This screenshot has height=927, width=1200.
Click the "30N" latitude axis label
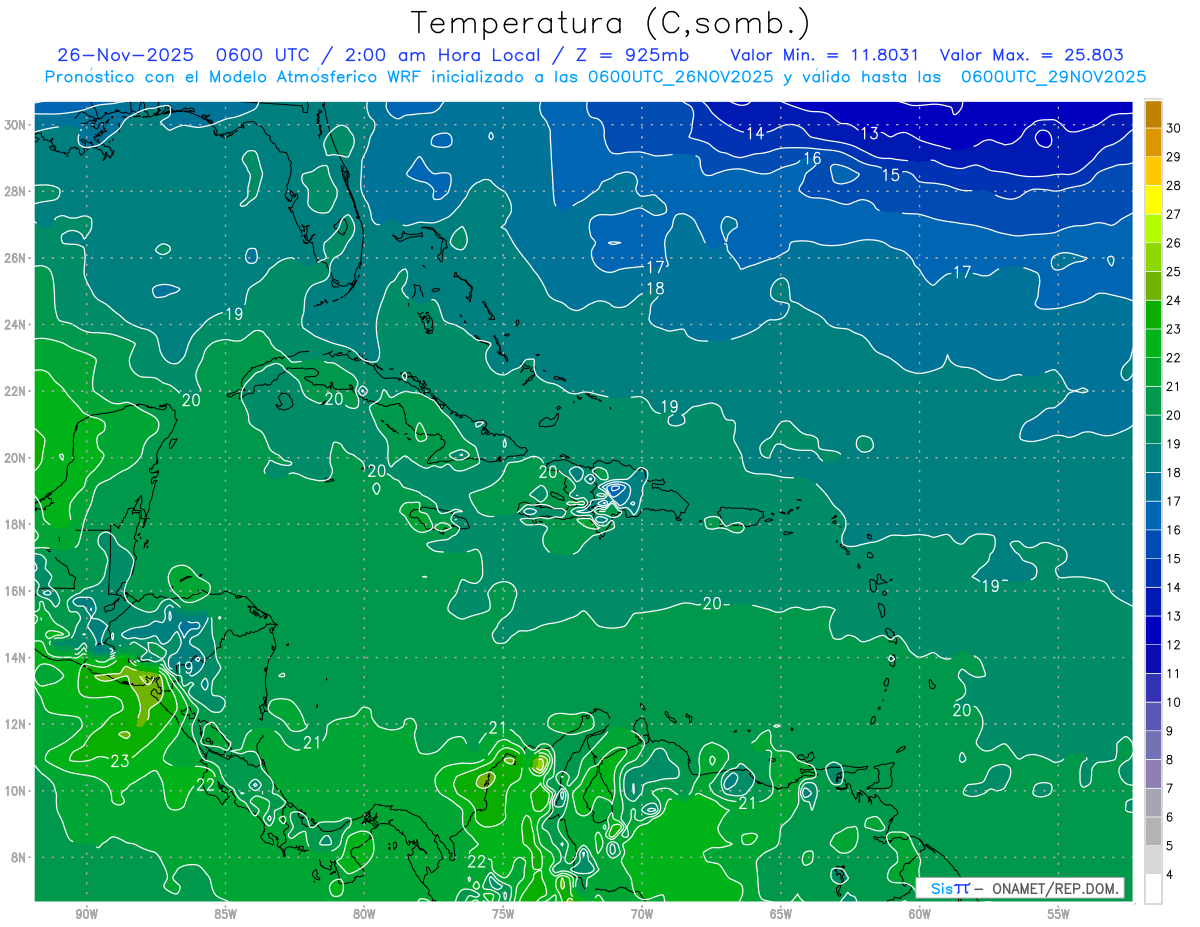point(17,124)
